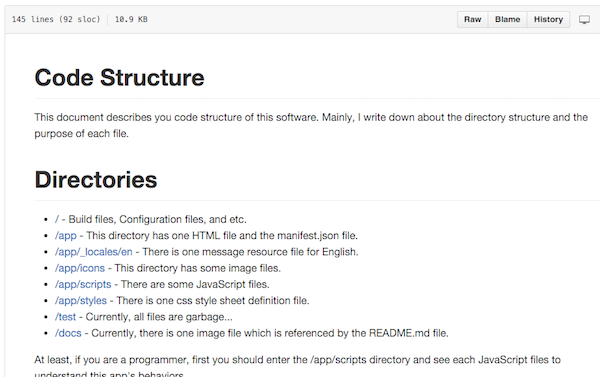Open file in desktop app icon
600x377 pixels.
pyautogui.click(x=584, y=20)
